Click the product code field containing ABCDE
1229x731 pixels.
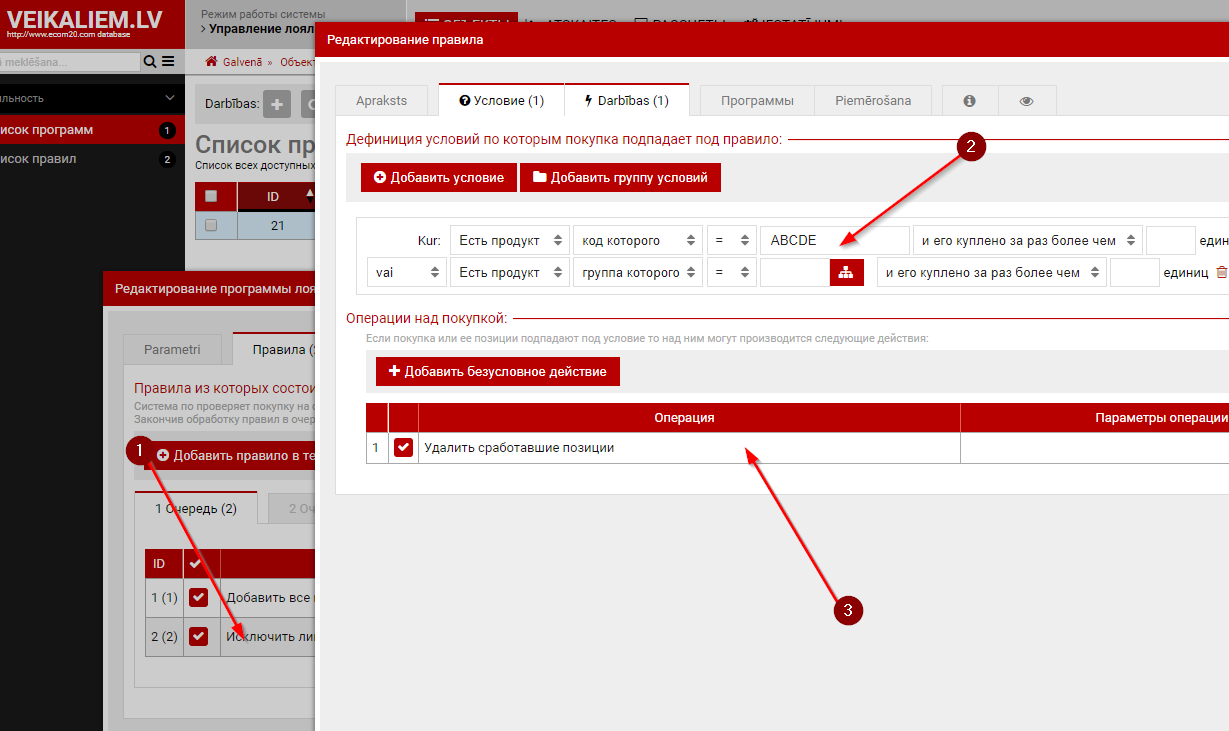tap(834, 241)
